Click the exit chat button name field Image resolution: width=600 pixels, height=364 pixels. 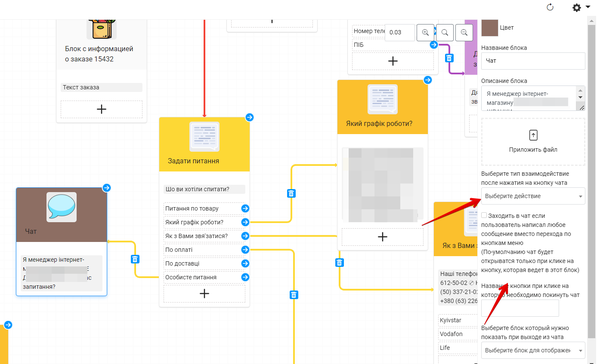[520, 308]
